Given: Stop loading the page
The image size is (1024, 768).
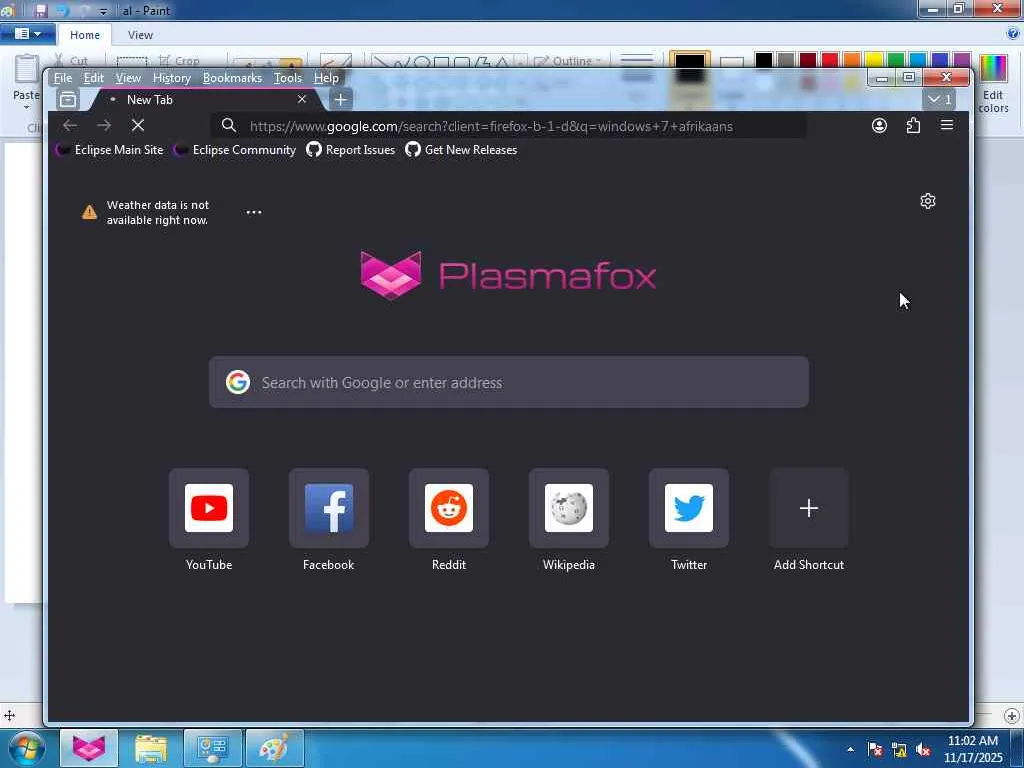Looking at the screenshot, I should coord(138,125).
